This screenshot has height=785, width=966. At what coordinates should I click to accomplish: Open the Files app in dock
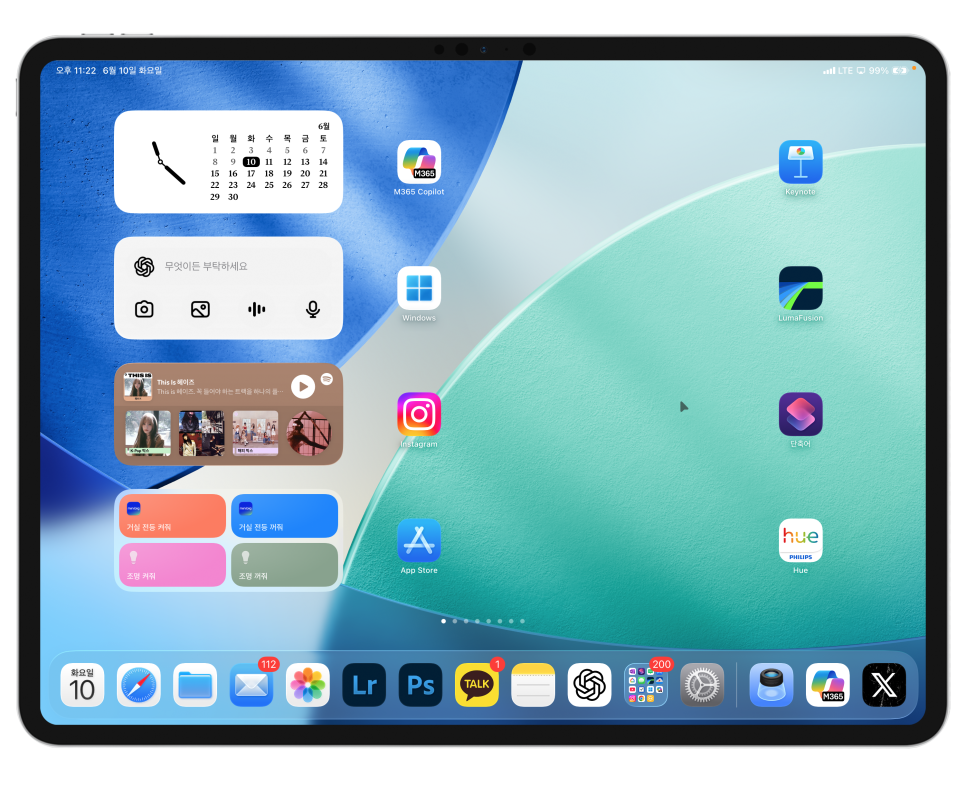pyautogui.click(x=195, y=685)
